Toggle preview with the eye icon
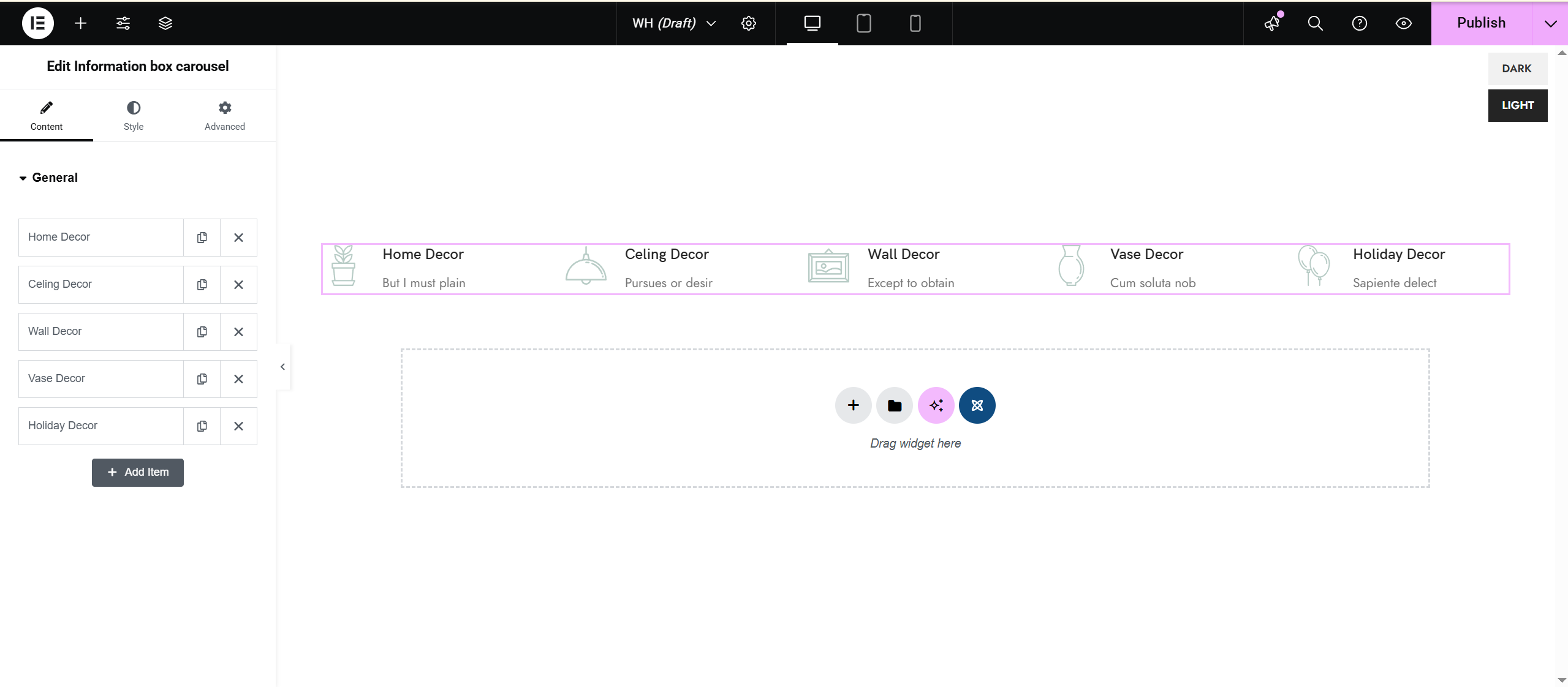 (1403, 23)
